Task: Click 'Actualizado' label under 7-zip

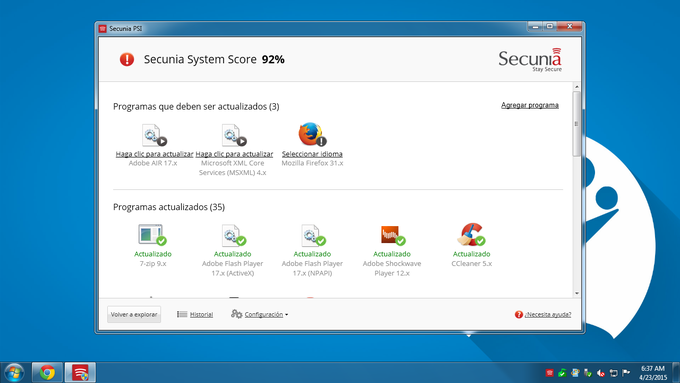Action: tap(153, 254)
